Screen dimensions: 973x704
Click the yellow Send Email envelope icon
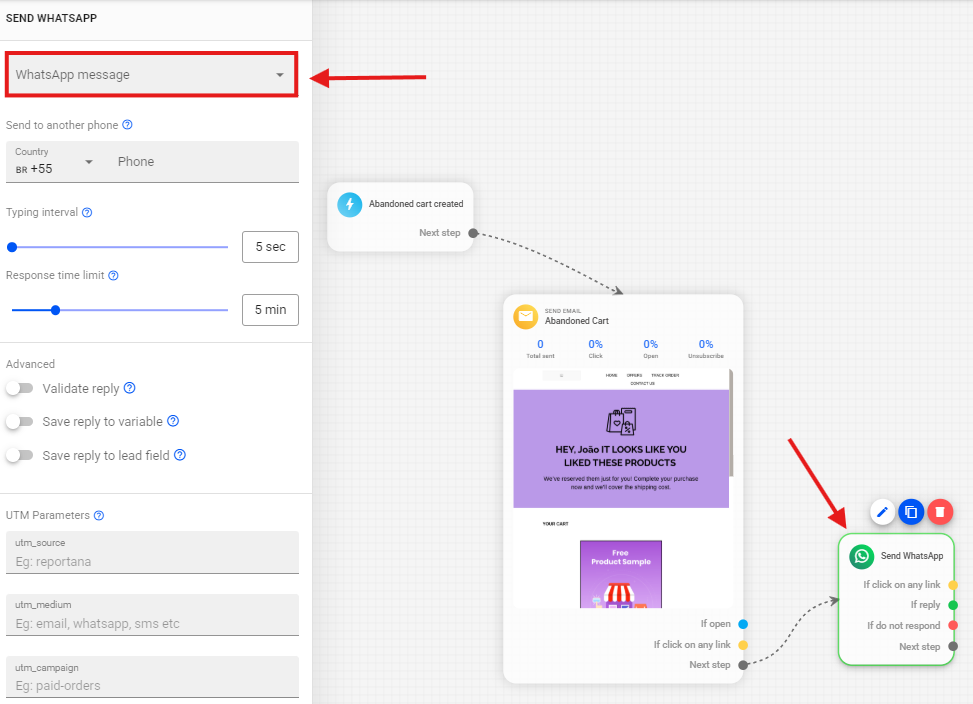pyautogui.click(x=525, y=316)
